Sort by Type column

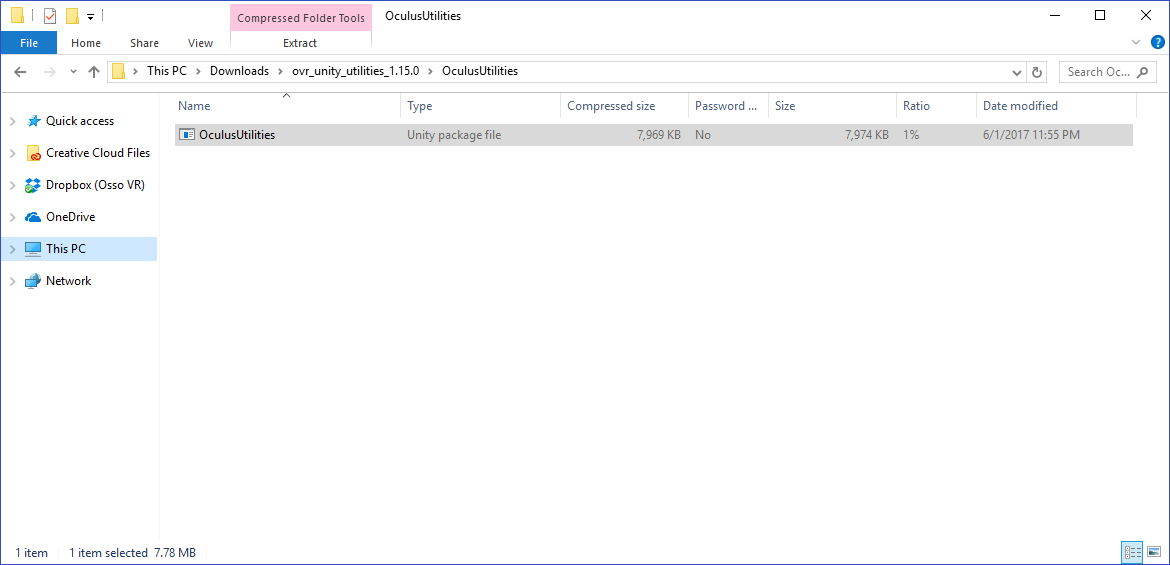pos(481,106)
